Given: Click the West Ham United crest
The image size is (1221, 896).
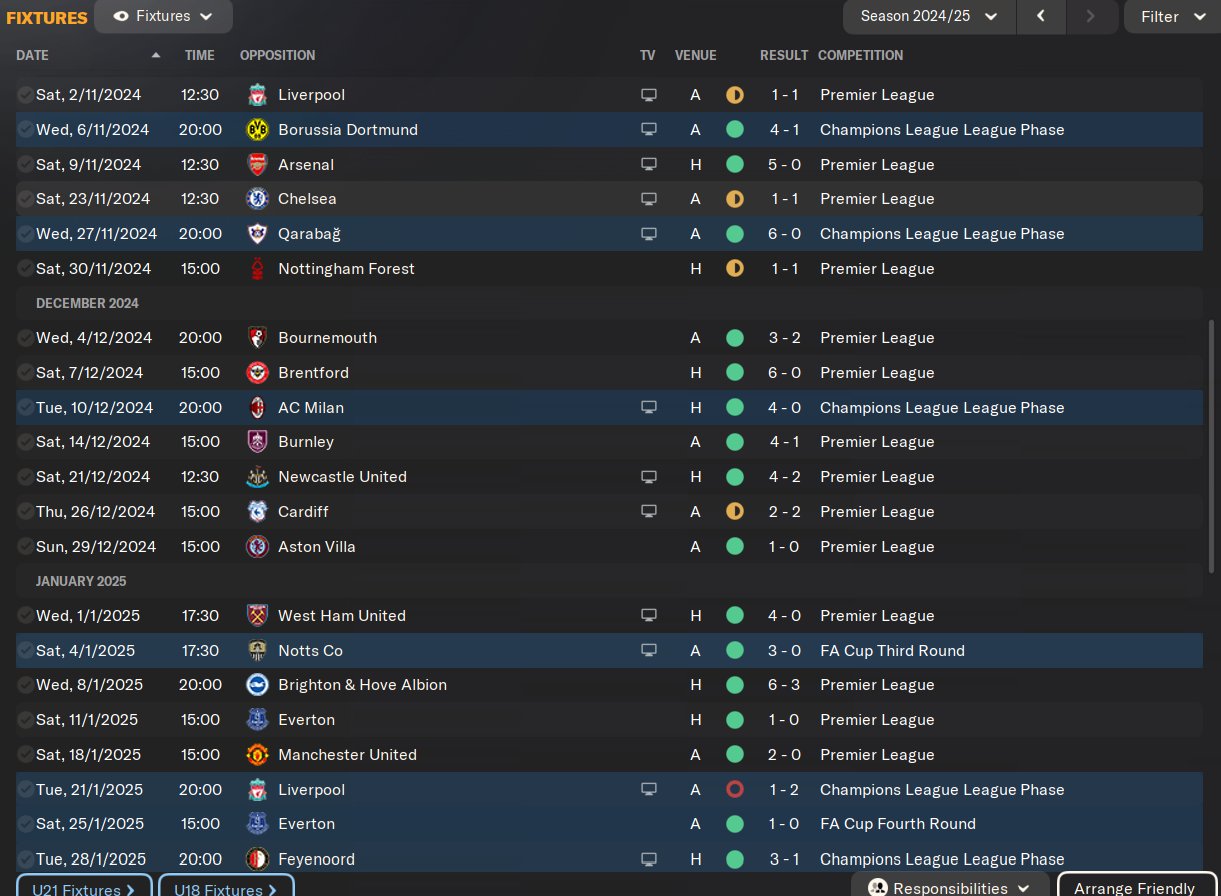Looking at the screenshot, I should [257, 616].
